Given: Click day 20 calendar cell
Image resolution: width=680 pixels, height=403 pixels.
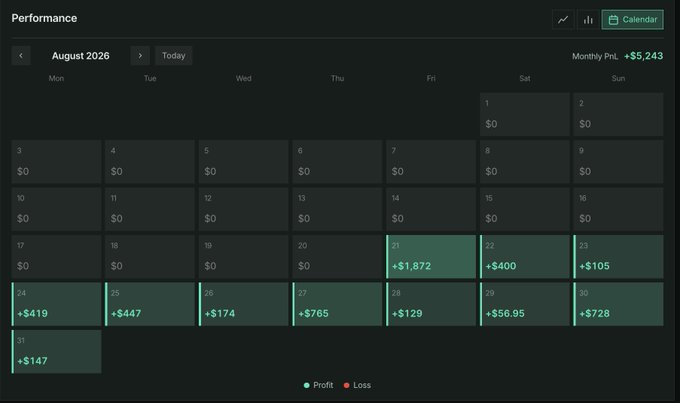Looking at the screenshot, I should pyautogui.click(x=337, y=257).
